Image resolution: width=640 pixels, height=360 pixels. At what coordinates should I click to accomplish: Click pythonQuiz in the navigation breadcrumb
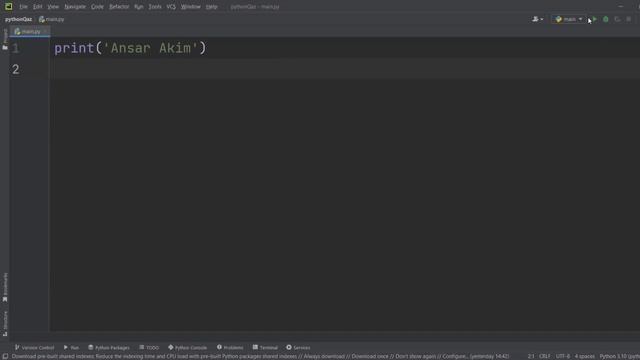click(18, 19)
